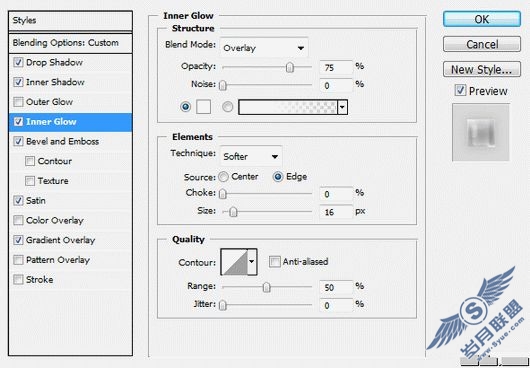Image resolution: width=530 pixels, height=368 pixels.
Task: Toggle the Gradient Overlay checkbox
Action: tap(18, 240)
